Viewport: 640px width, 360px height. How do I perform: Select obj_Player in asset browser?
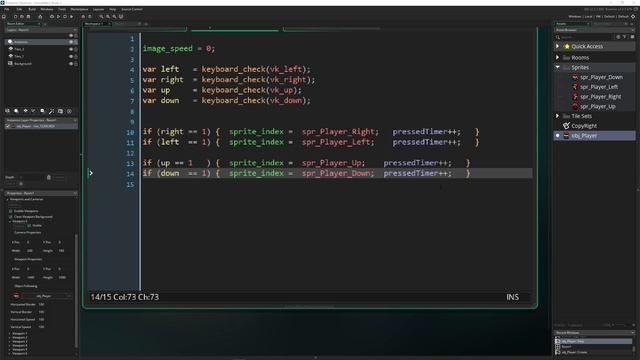click(594, 136)
